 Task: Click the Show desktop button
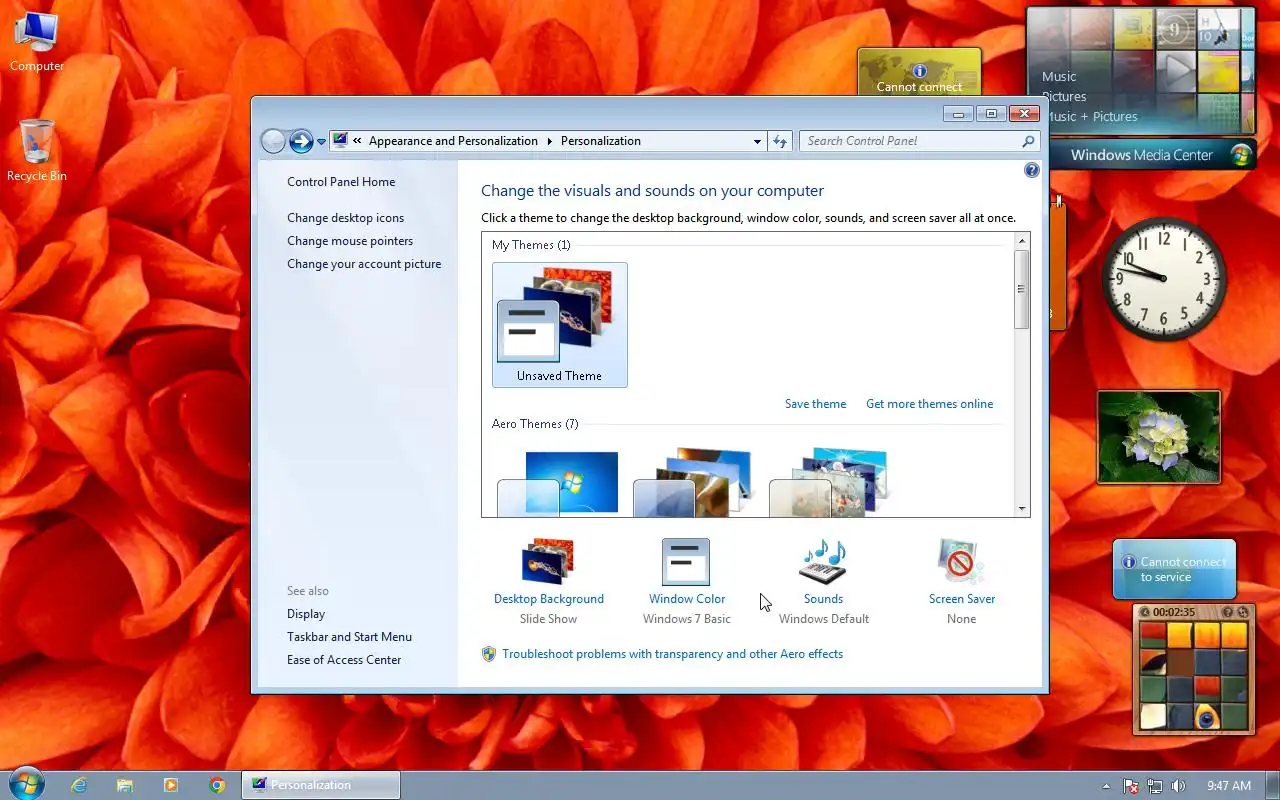(x=1272, y=786)
